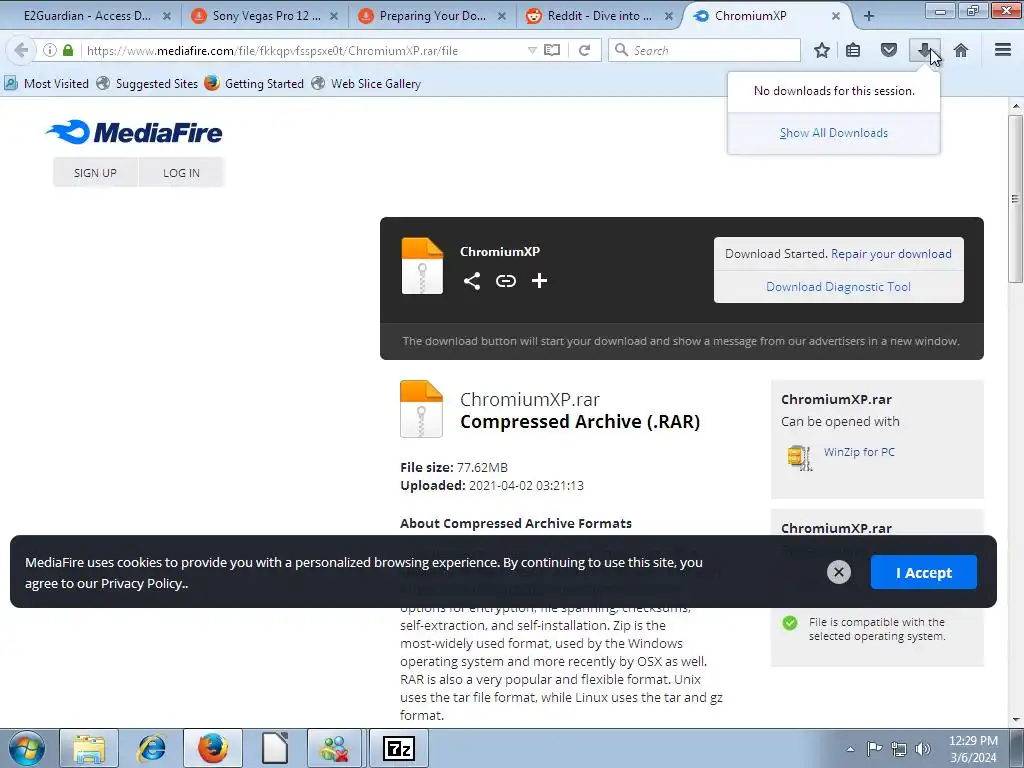Click the share icon under ChromiumXP
Image resolution: width=1024 pixels, height=768 pixels.
click(472, 281)
